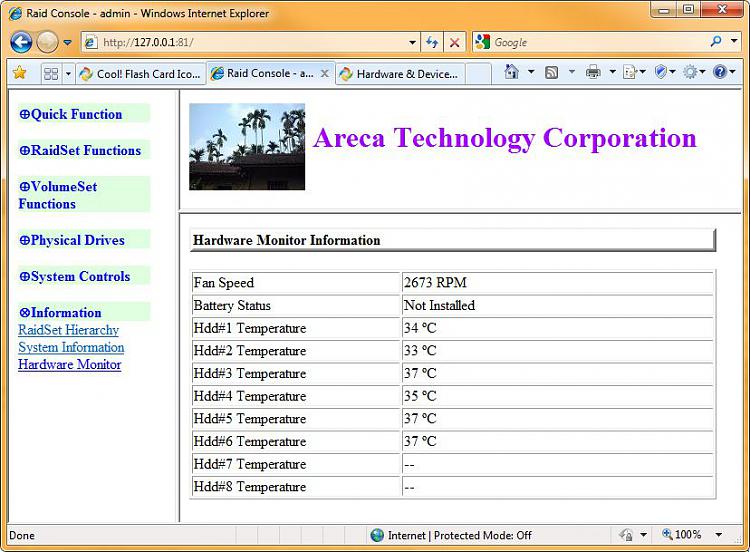Image resolution: width=750 pixels, height=552 pixels.
Task: Go back using the browser Back arrow
Action: 21,42
